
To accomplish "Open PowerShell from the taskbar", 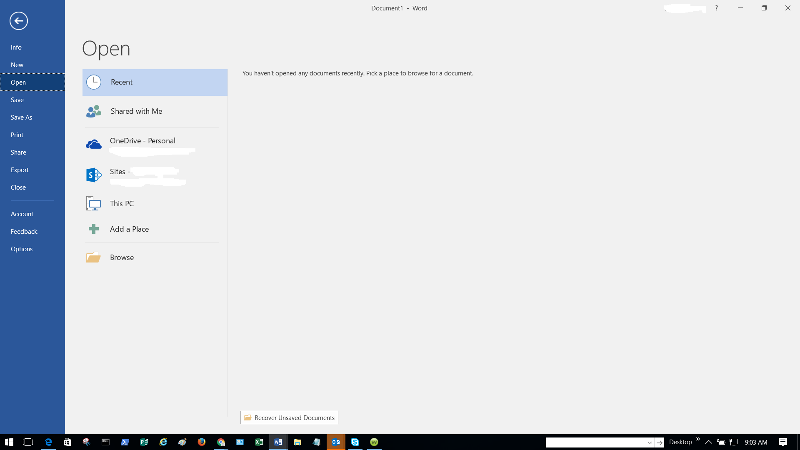I will 125,442.
